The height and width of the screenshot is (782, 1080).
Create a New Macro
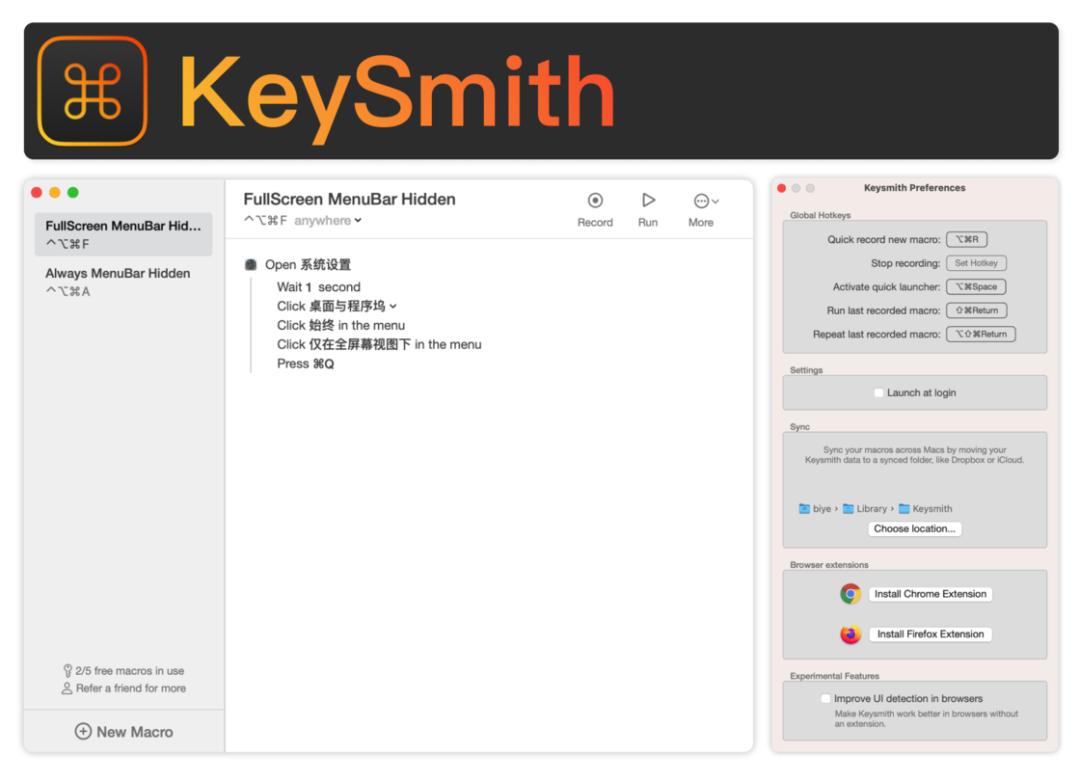tap(124, 732)
